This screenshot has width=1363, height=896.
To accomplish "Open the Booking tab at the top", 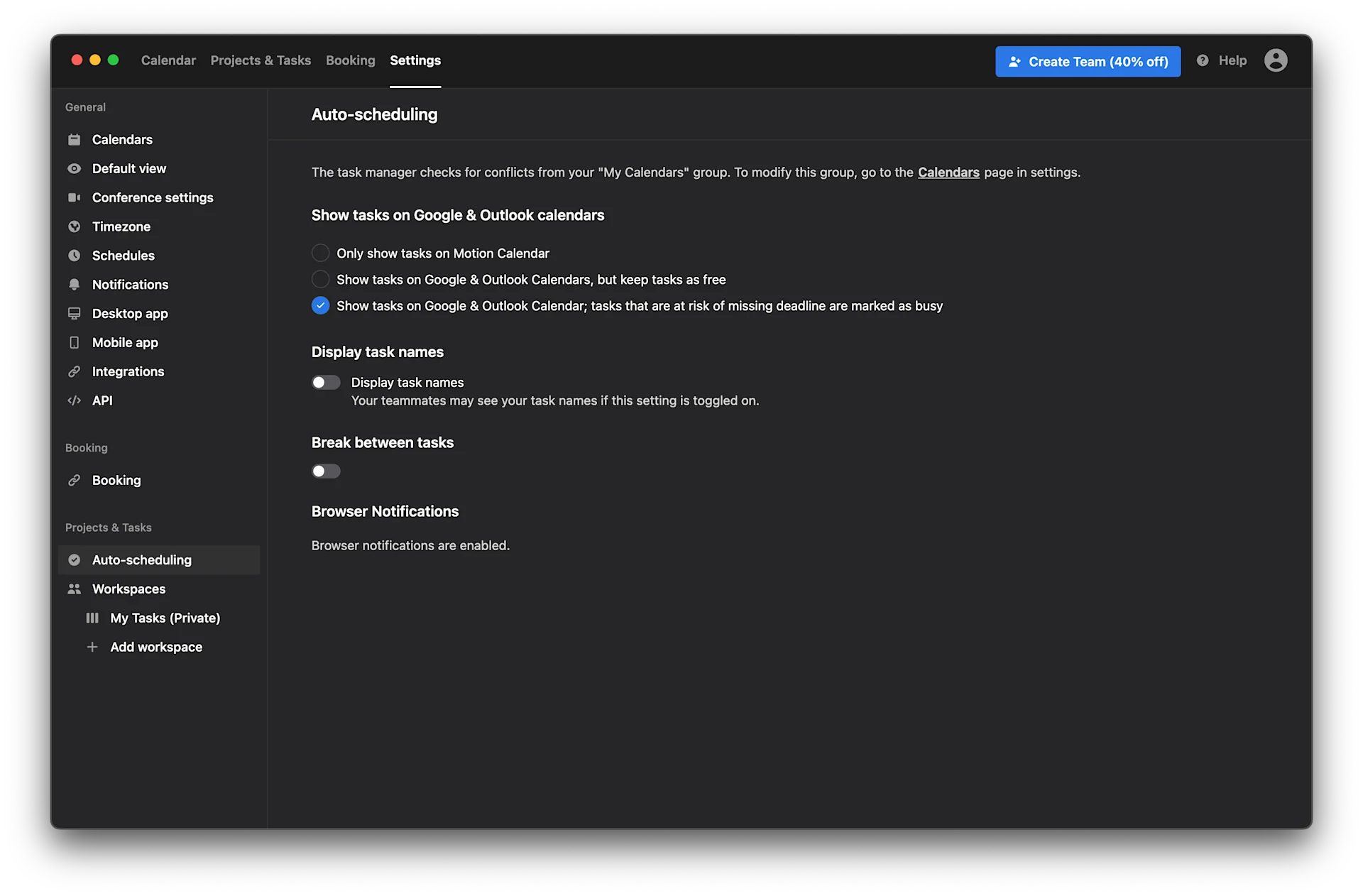I will [350, 60].
